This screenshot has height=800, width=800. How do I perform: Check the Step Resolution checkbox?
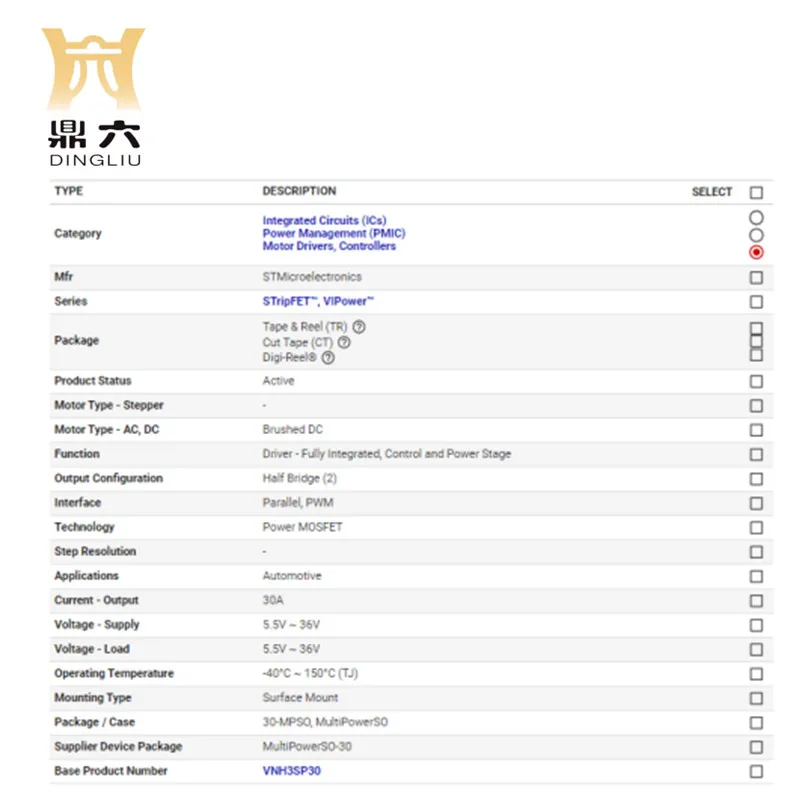[756, 552]
